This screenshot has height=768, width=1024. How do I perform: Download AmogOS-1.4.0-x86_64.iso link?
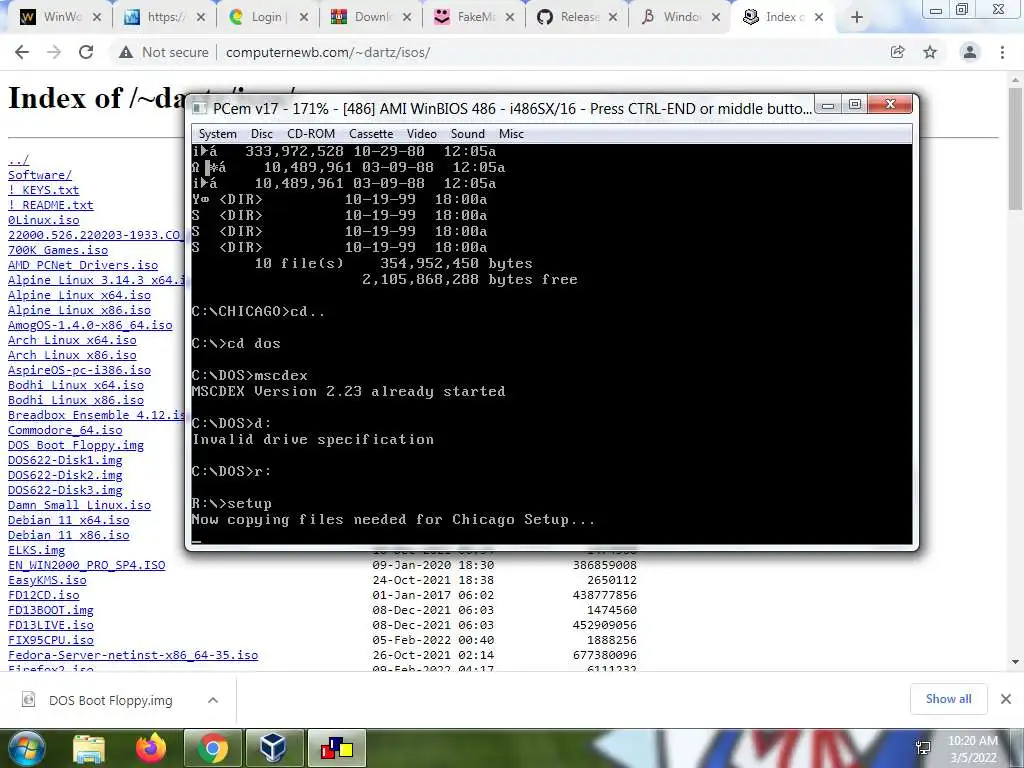click(90, 325)
